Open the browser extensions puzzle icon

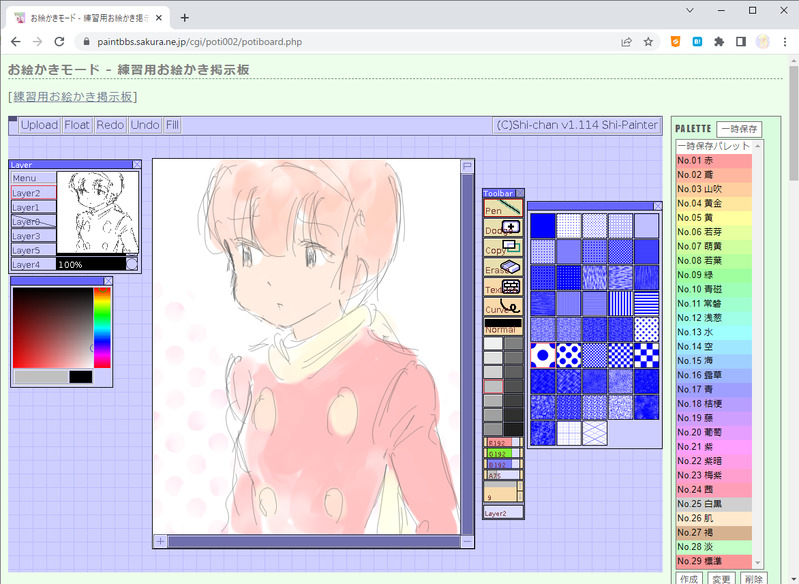[719, 42]
